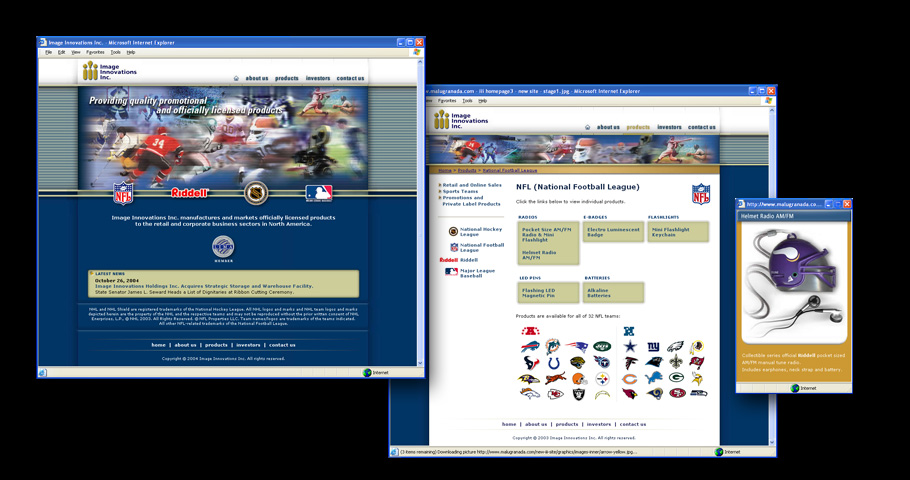Viewport: 910px width, 480px height.
Task: Select the Arizona Cardinals logo
Action: click(629, 394)
